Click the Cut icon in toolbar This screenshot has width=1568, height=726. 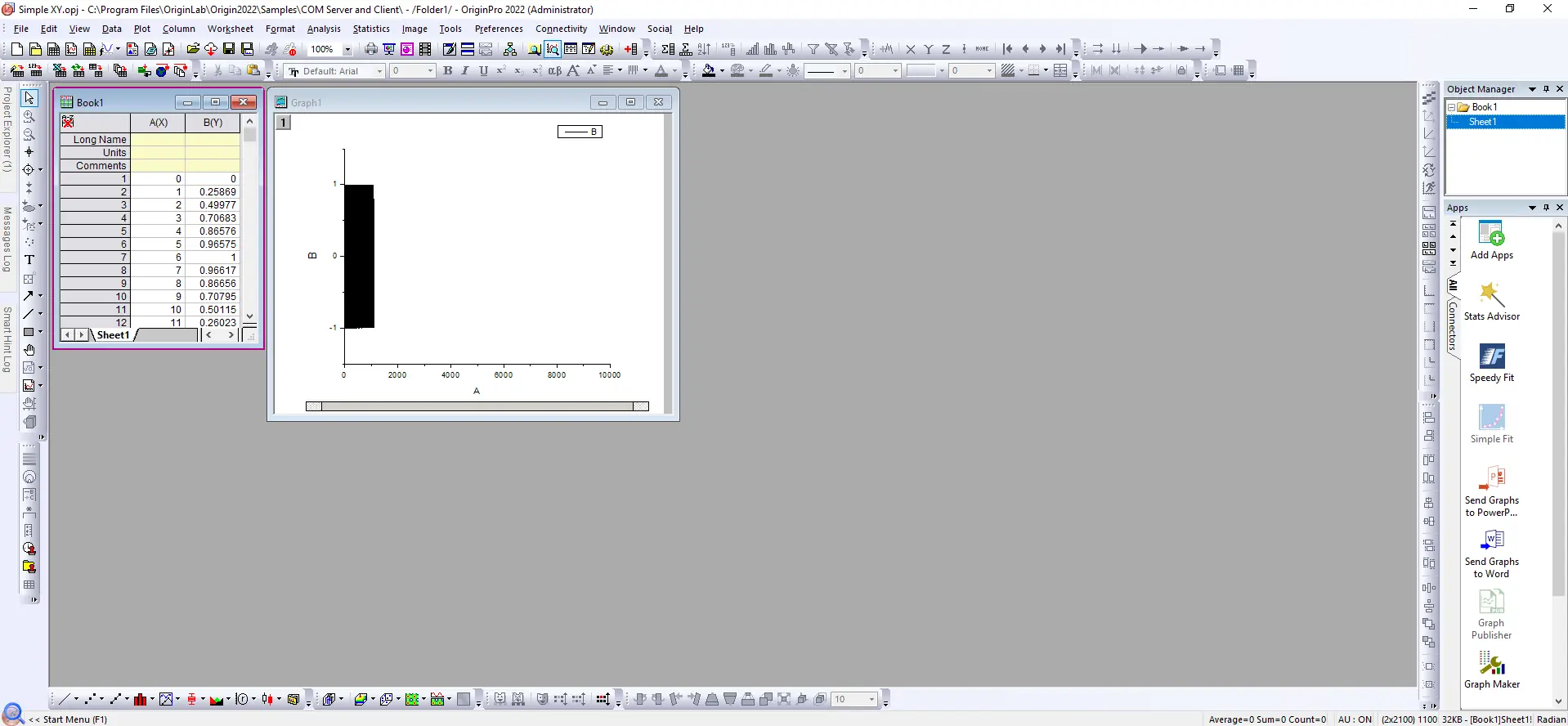click(x=217, y=71)
